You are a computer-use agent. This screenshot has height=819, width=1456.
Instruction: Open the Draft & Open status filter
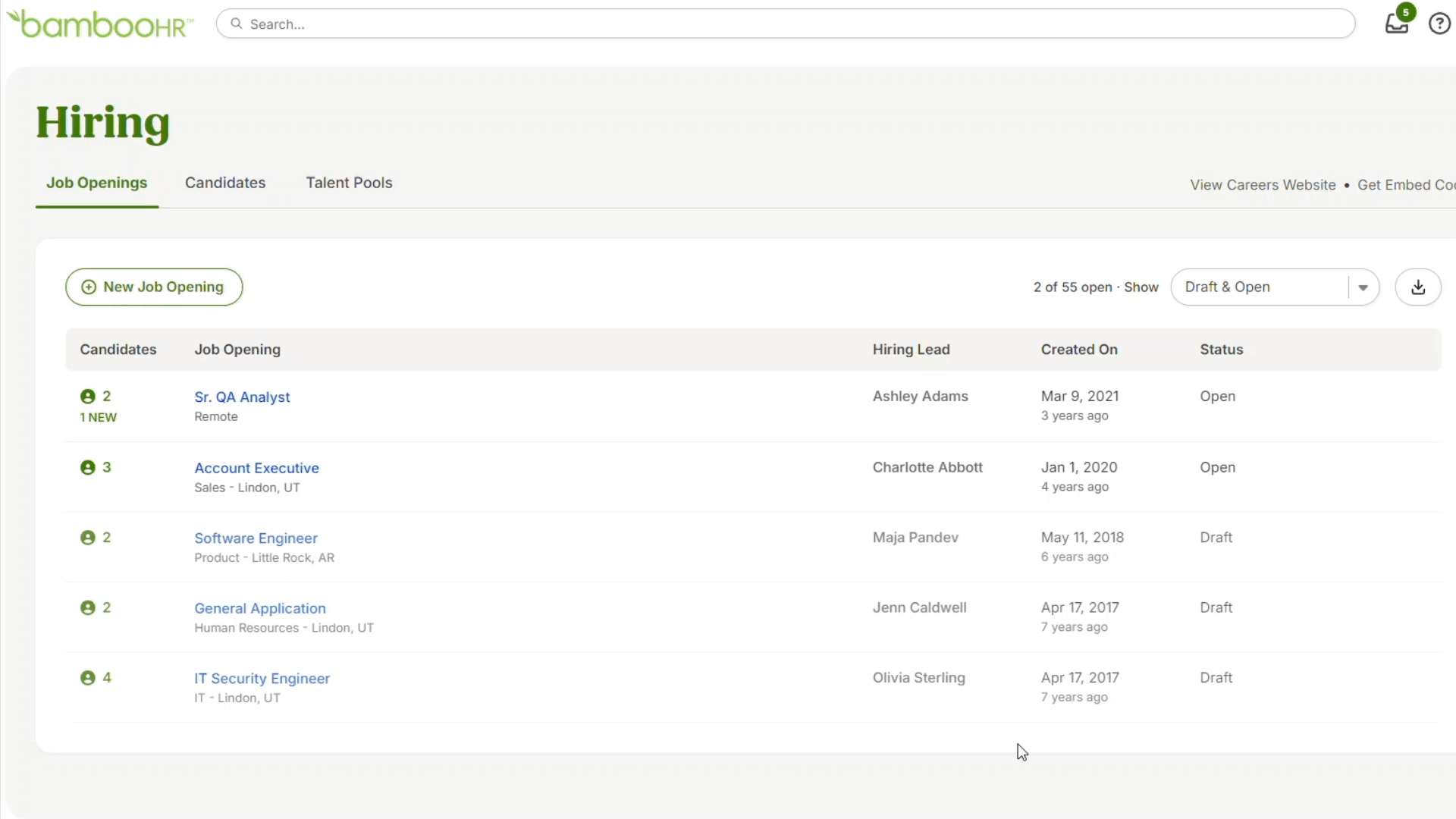tap(1275, 287)
